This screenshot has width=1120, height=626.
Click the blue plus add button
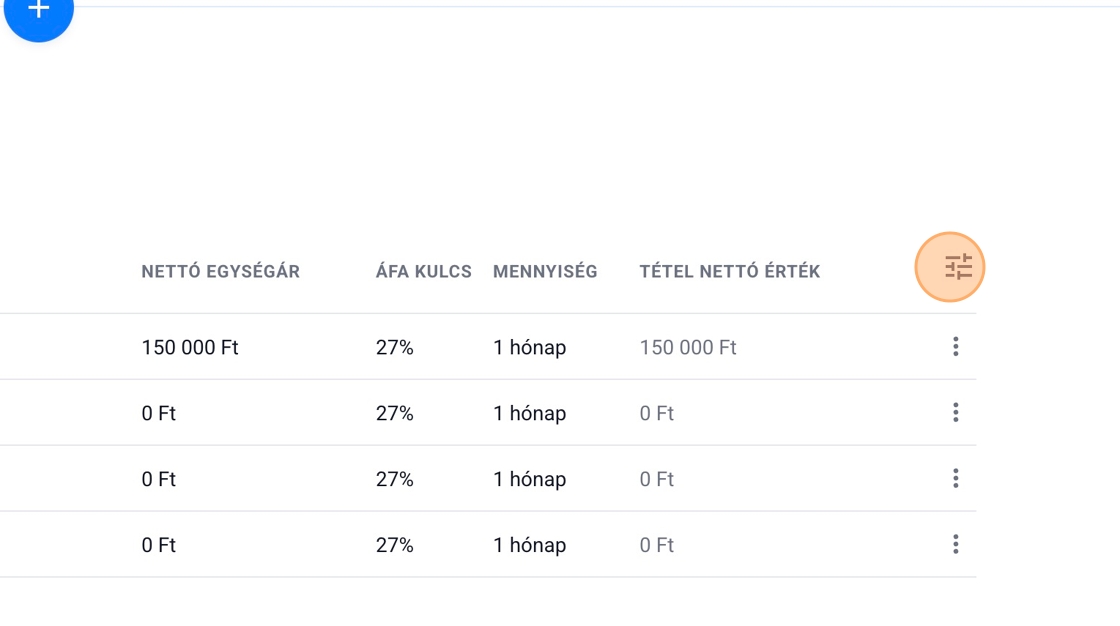coord(38,12)
